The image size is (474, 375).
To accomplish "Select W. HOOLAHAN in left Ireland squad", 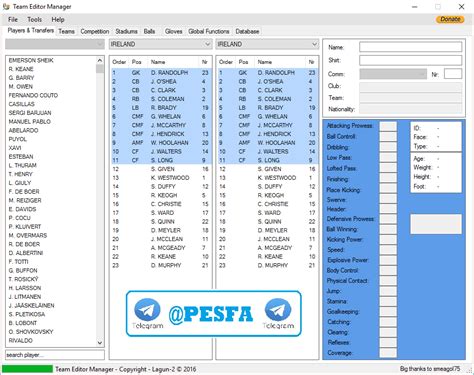I will (161, 143).
